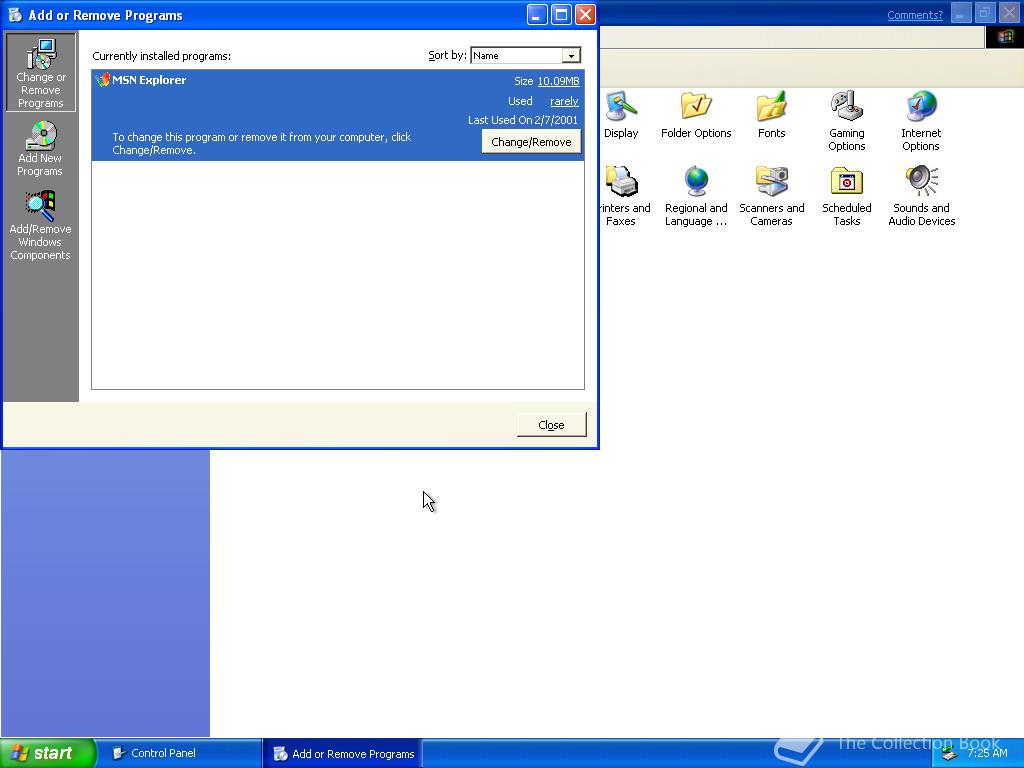
Task: Open Gaming Options in Control Panel
Action: coord(846,121)
